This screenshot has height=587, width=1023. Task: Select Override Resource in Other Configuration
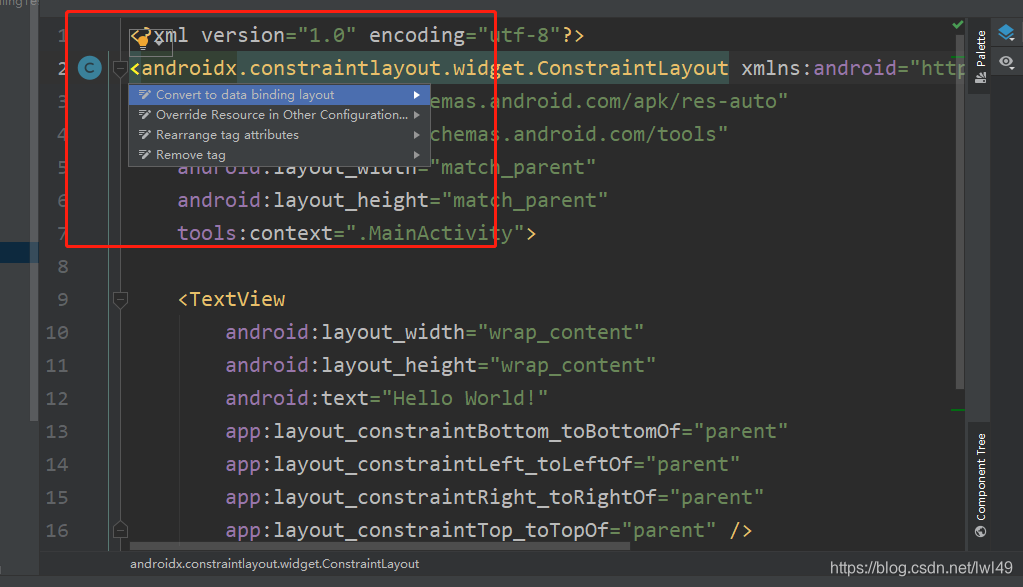coord(279,115)
